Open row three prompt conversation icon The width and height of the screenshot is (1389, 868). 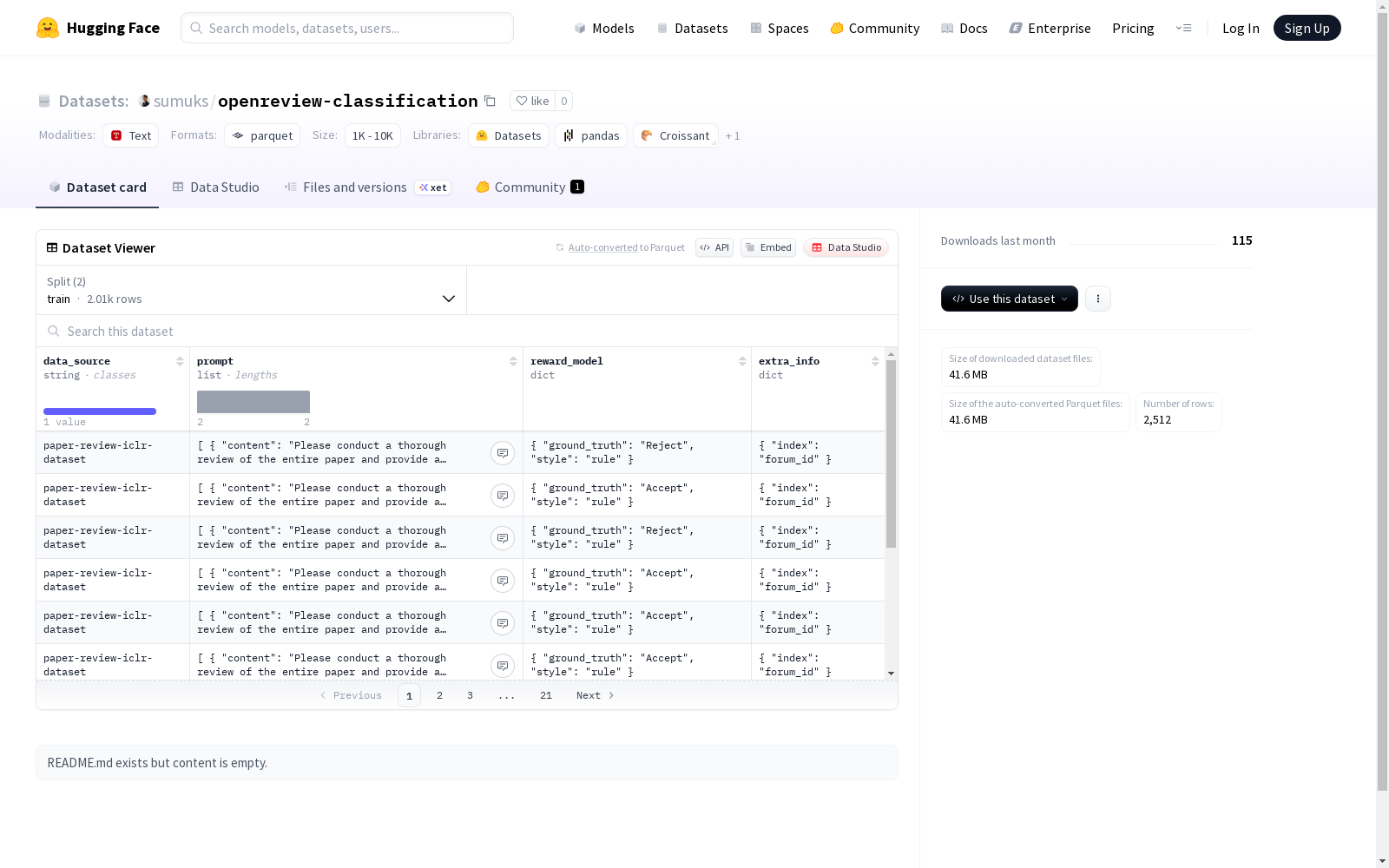pyautogui.click(x=503, y=538)
